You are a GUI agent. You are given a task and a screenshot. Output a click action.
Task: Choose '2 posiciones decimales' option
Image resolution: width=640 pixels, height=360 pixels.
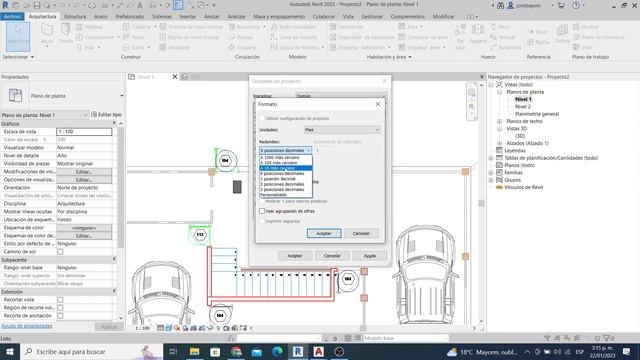click(x=286, y=184)
